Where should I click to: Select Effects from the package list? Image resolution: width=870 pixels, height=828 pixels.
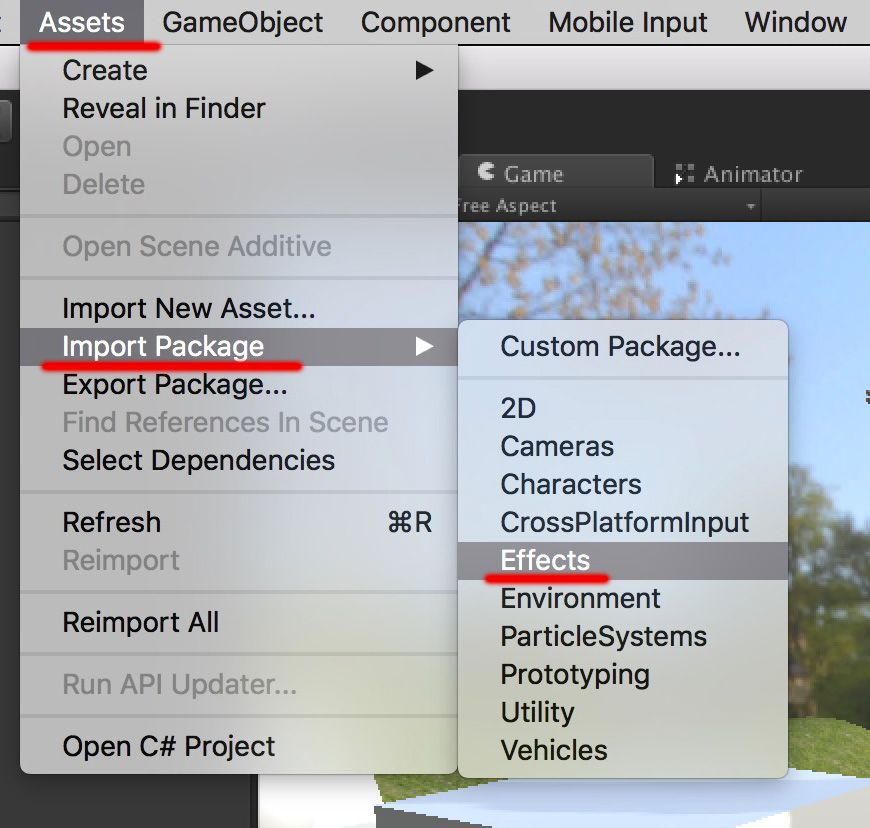click(x=623, y=561)
